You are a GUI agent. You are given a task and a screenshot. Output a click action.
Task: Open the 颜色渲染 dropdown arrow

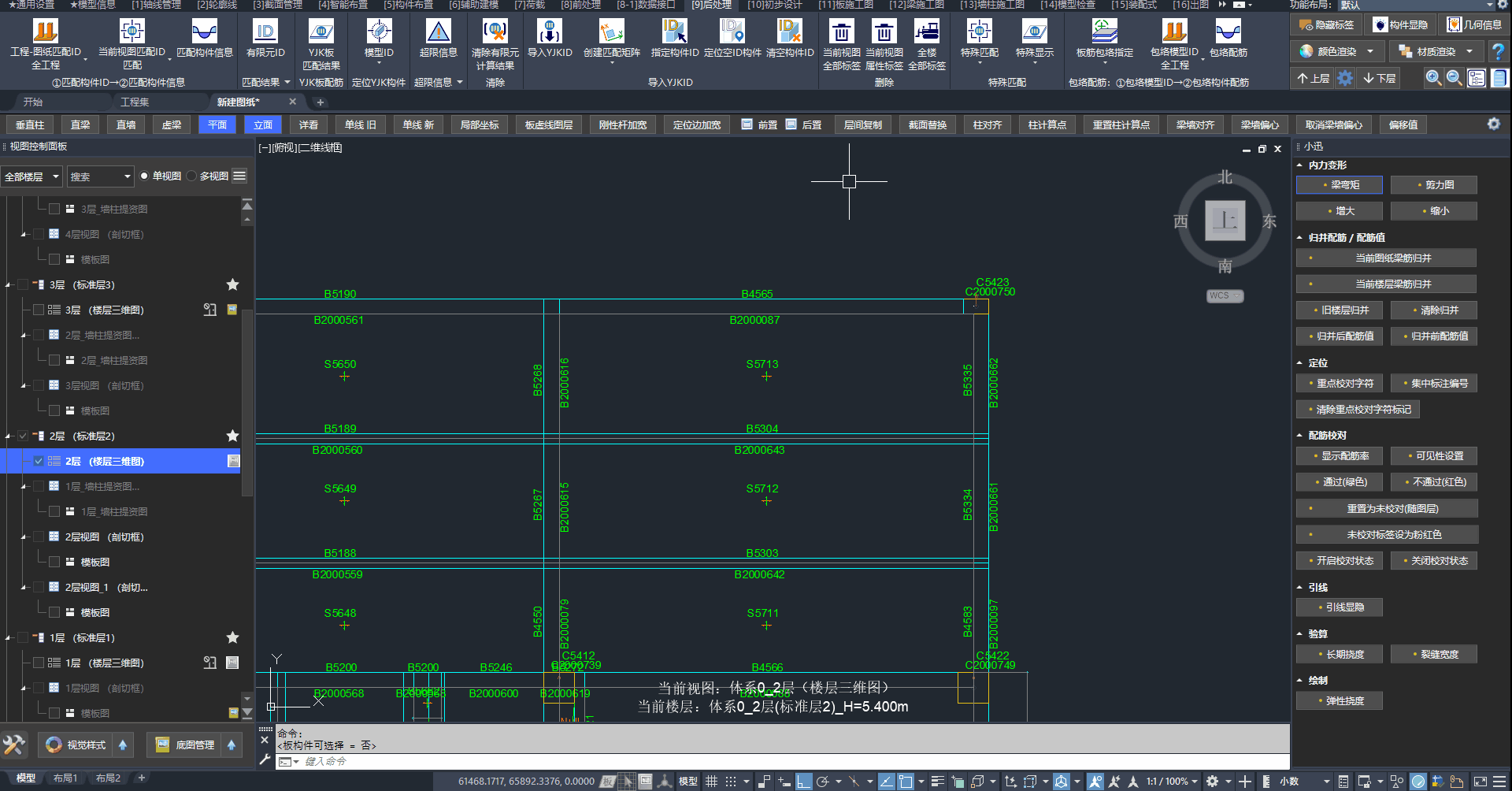pos(1370,51)
